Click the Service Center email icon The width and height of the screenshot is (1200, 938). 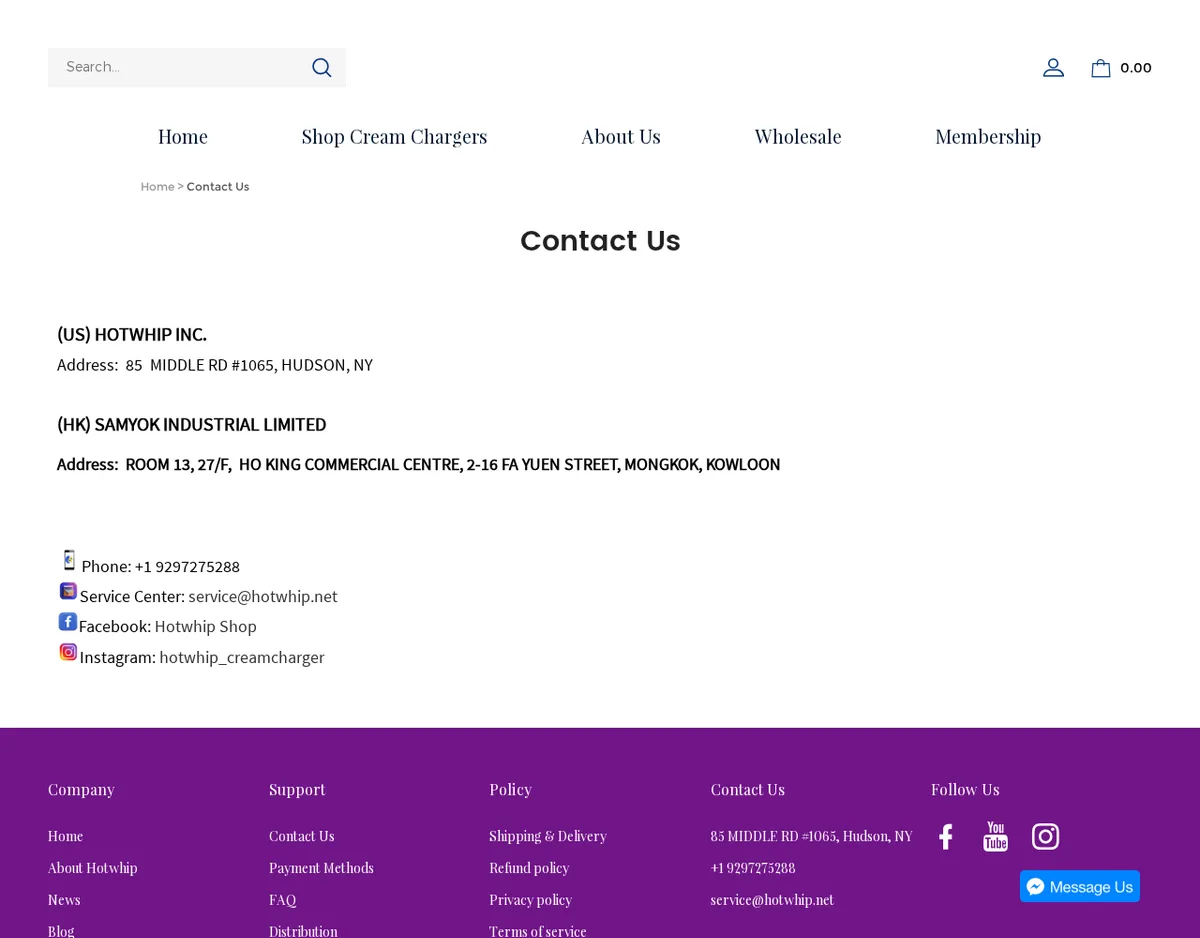point(68,591)
